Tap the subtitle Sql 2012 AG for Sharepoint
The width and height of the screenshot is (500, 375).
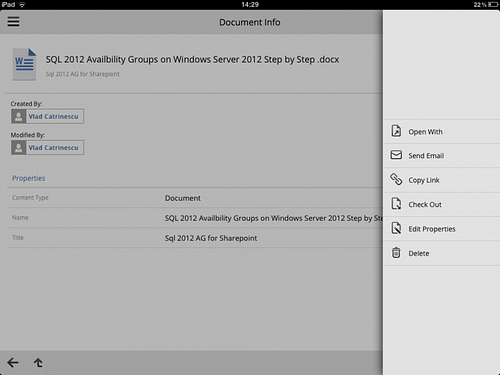click(83, 74)
